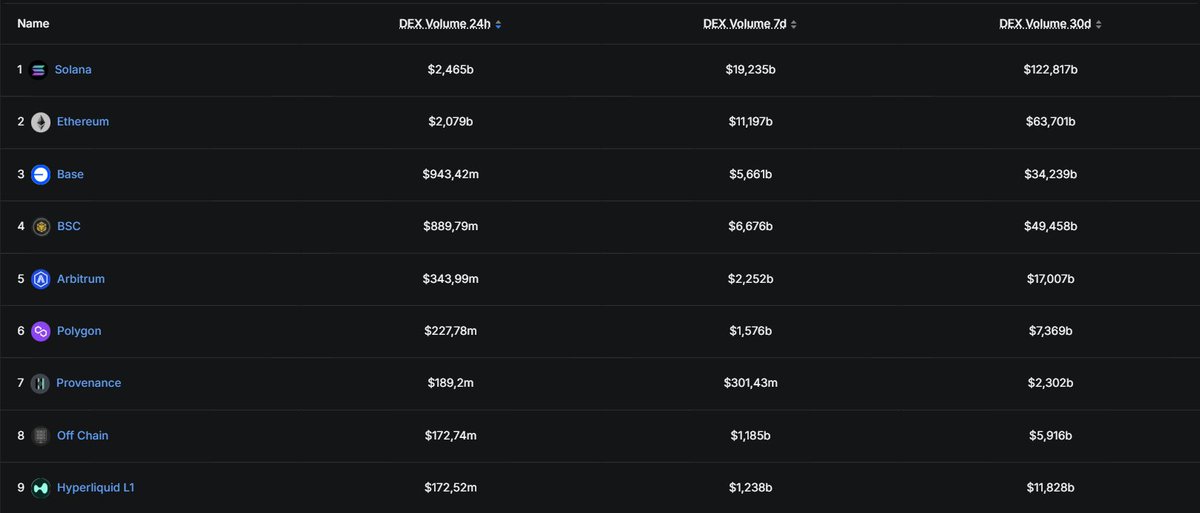Select Provenance 7d volume $301,43m
The height and width of the screenshot is (513, 1200).
point(750,383)
